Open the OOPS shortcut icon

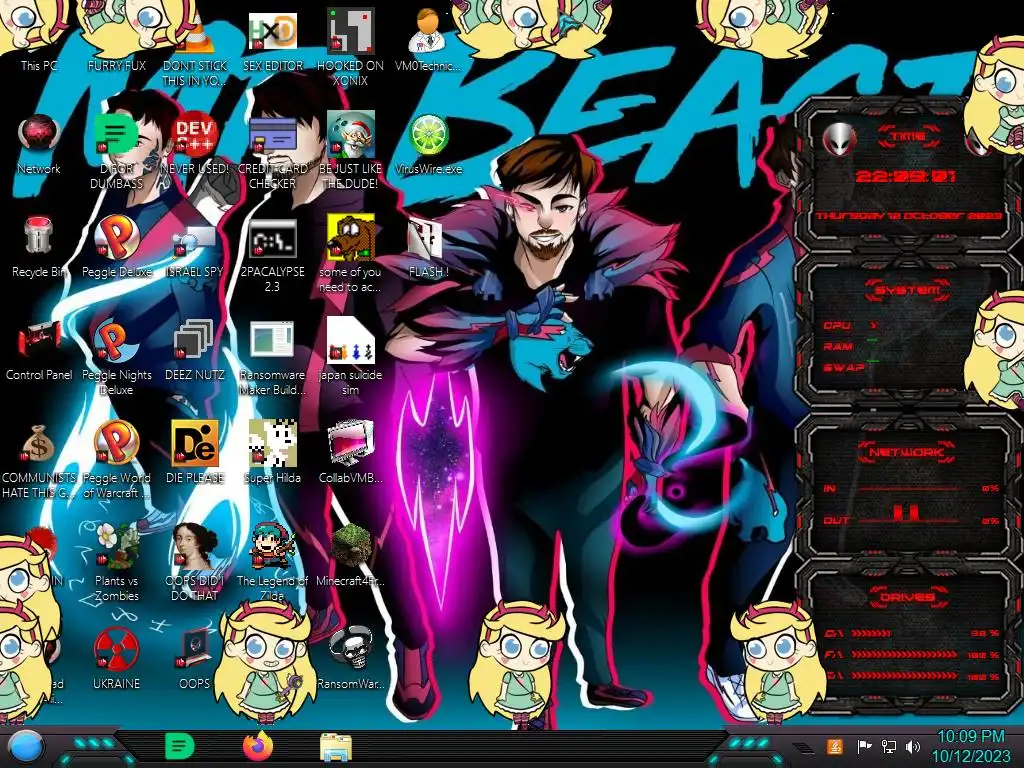click(x=195, y=658)
